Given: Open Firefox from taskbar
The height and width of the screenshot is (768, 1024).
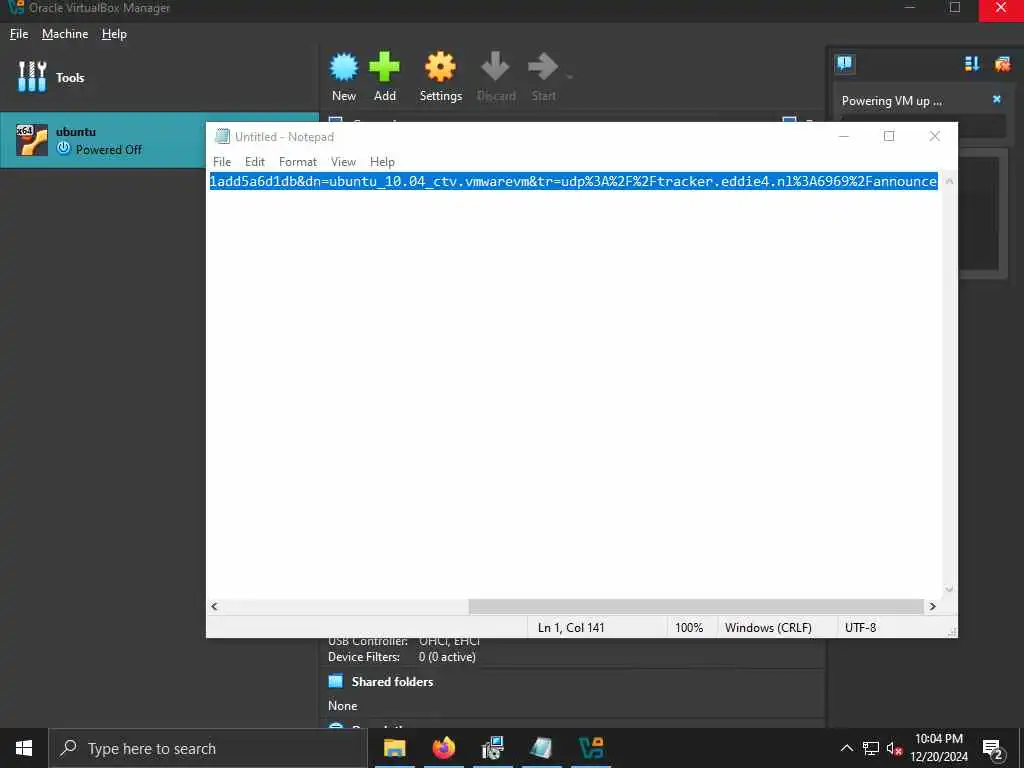Looking at the screenshot, I should pos(443,748).
